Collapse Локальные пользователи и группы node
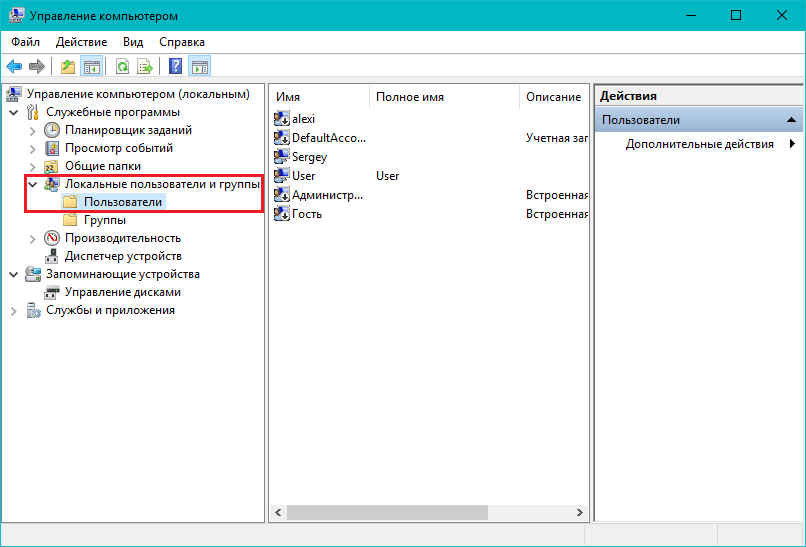This screenshot has width=806, height=547. 33,184
